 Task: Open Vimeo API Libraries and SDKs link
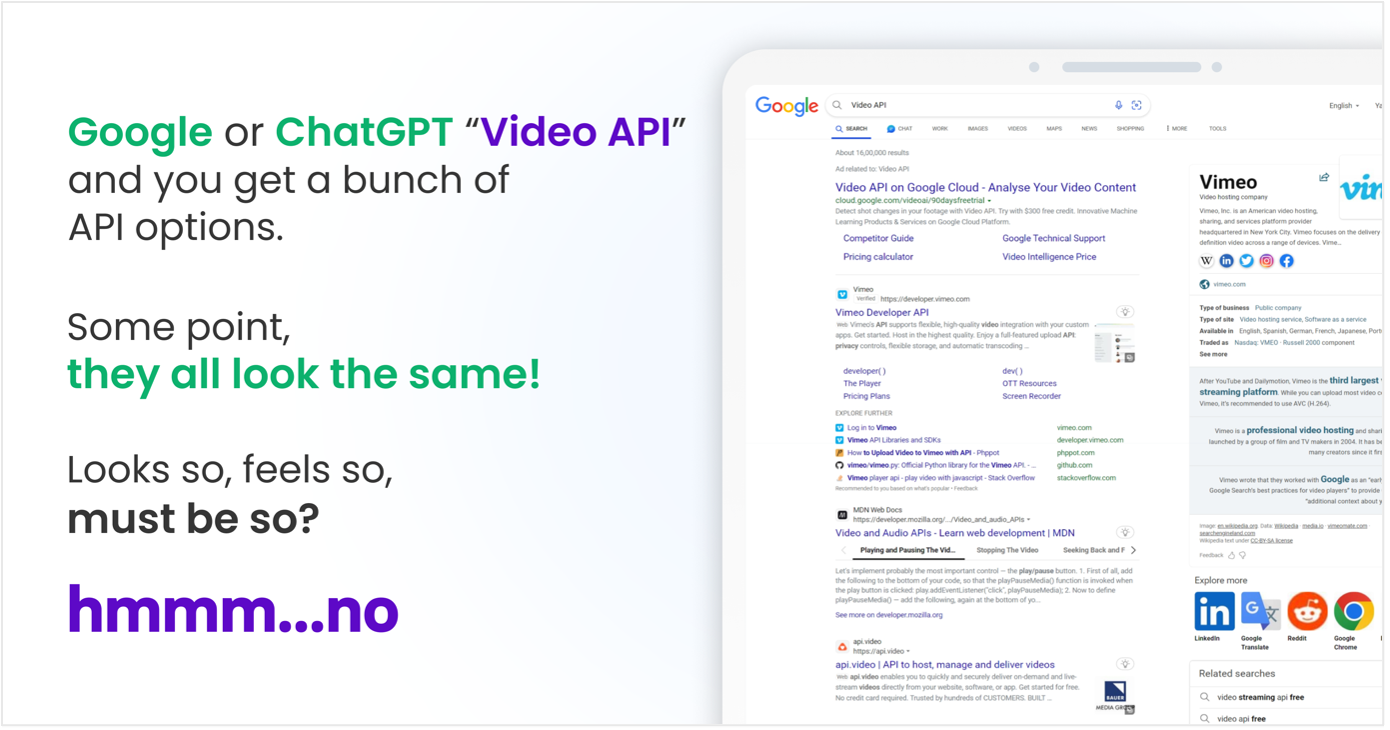[x=894, y=440]
